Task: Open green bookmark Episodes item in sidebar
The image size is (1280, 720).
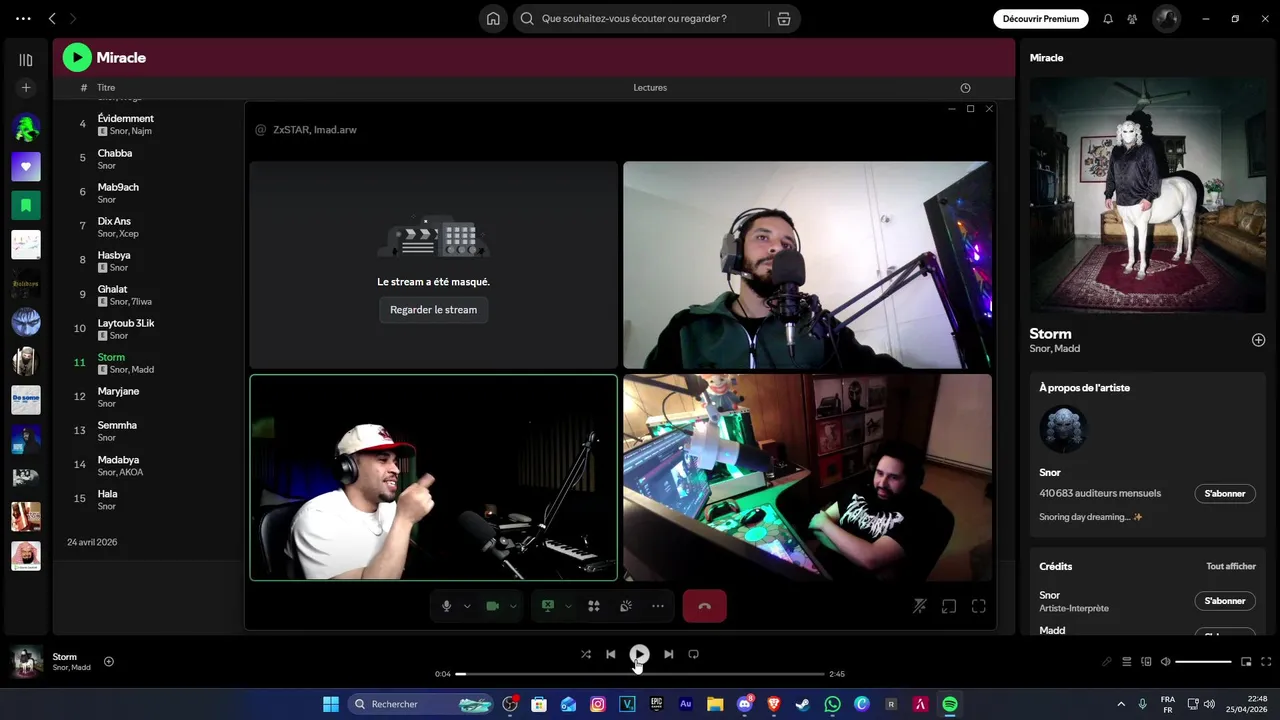Action: [26, 206]
